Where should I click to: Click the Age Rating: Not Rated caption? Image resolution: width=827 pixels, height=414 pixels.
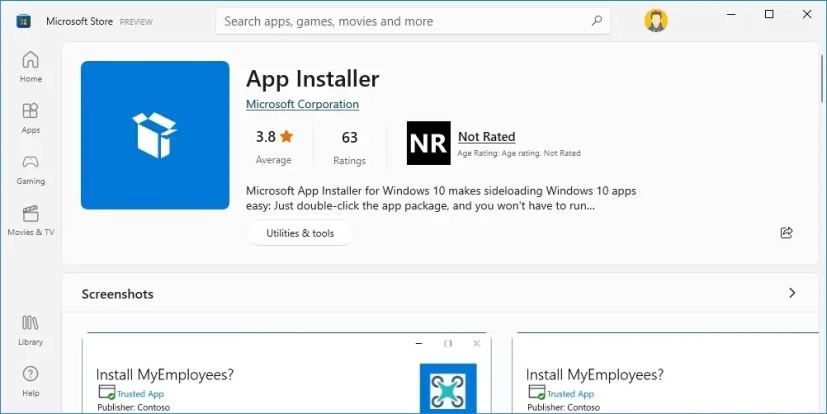coord(519,153)
